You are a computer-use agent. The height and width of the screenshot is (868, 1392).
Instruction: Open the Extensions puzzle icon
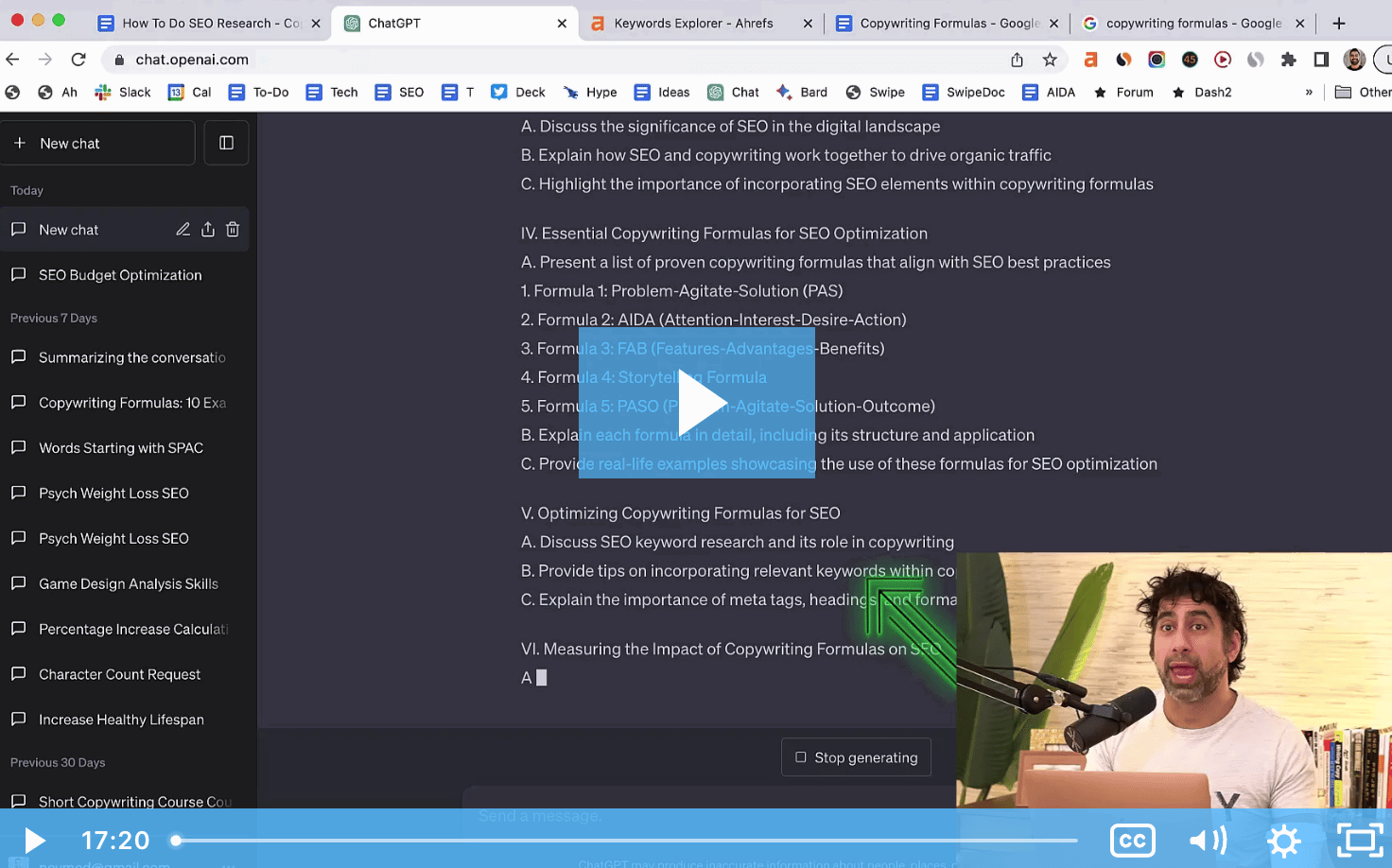(x=1288, y=60)
